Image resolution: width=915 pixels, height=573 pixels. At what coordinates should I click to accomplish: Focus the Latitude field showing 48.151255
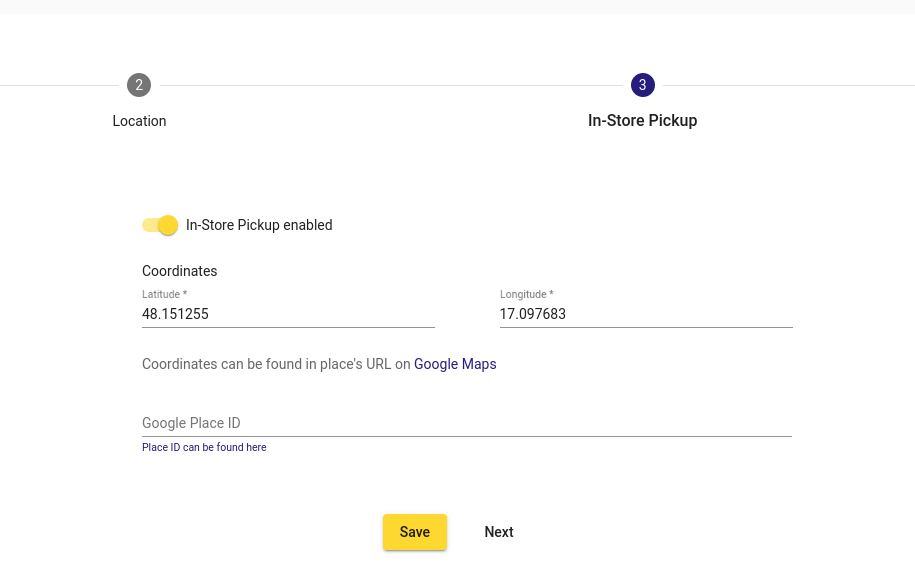coord(288,314)
